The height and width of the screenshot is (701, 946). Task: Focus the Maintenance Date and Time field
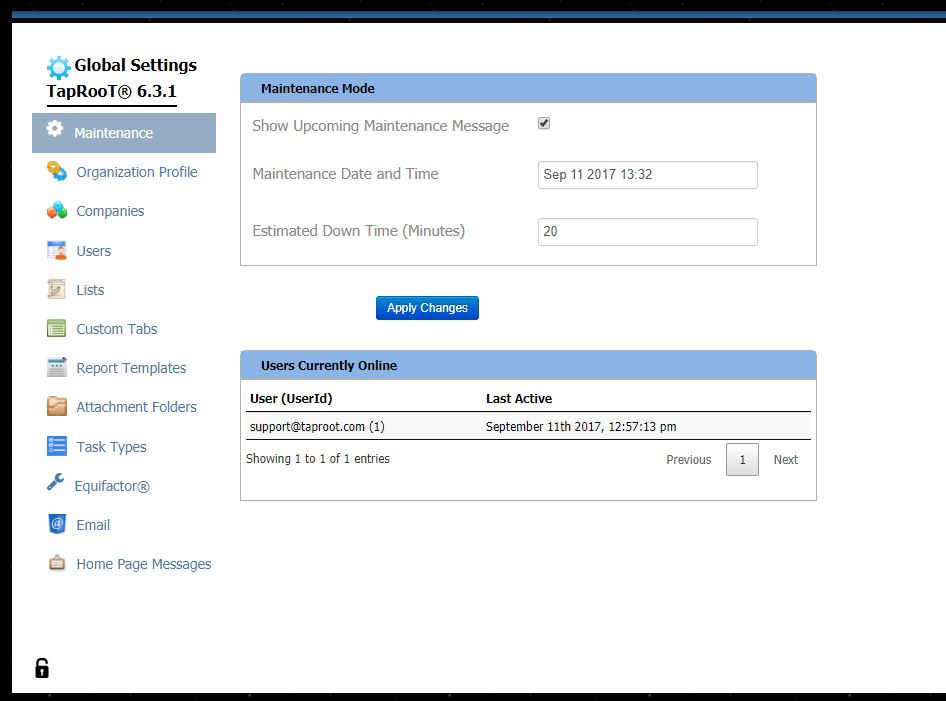pyautogui.click(x=647, y=175)
